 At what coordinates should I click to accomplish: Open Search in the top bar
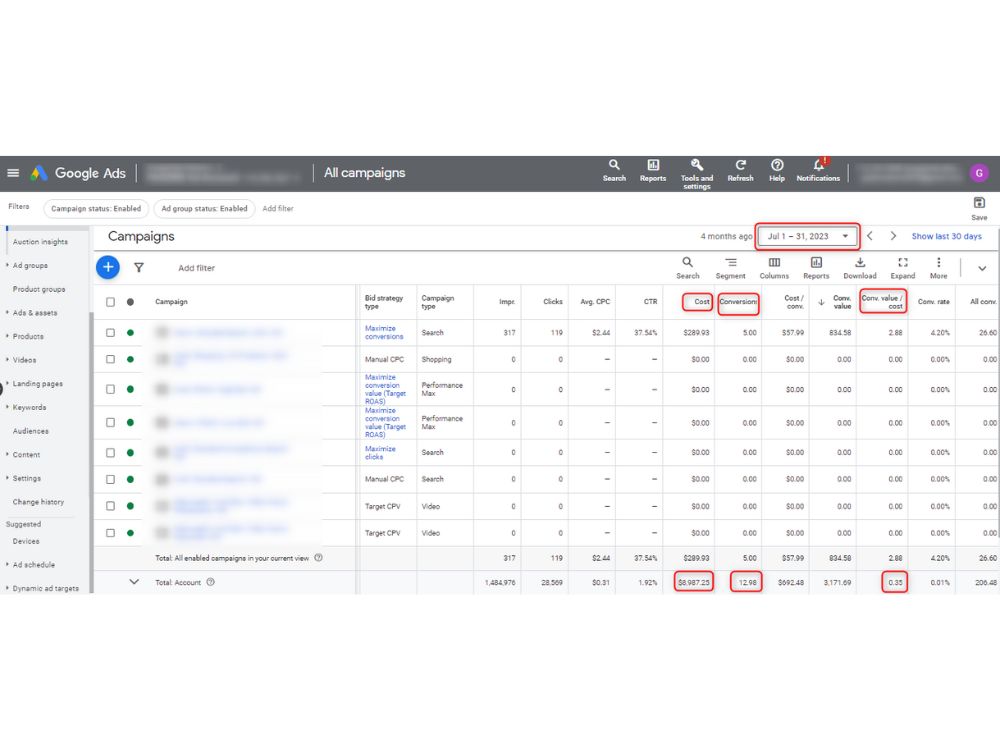614,170
